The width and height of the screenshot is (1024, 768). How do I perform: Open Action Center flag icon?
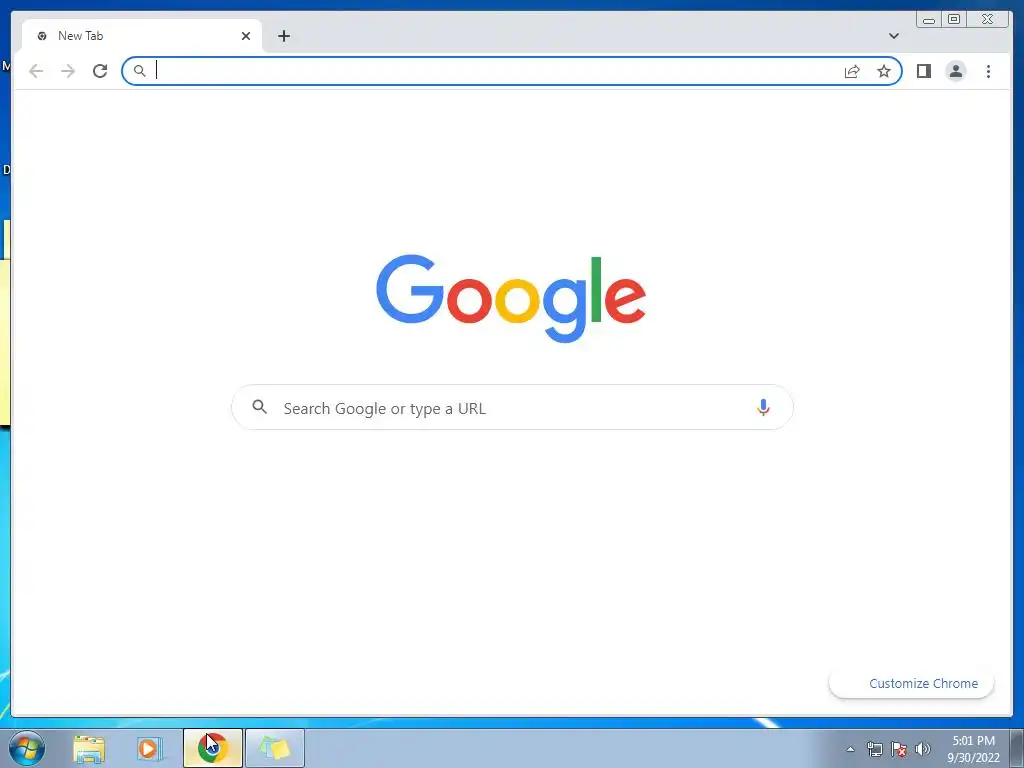coord(899,749)
